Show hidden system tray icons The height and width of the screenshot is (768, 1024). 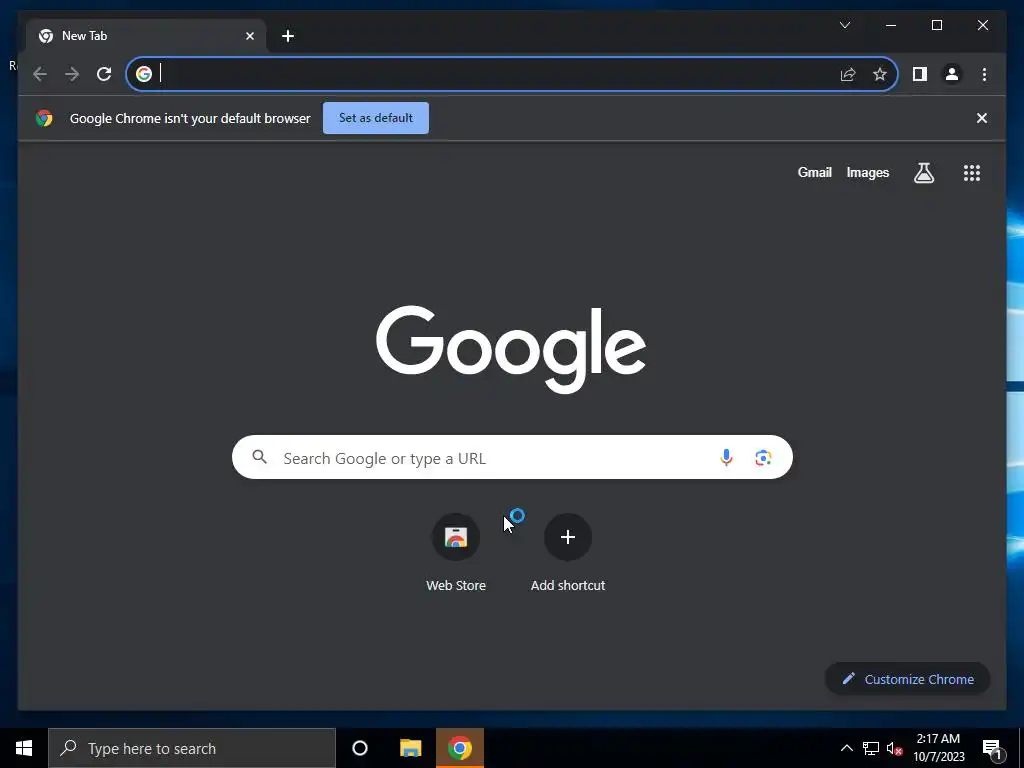pyautogui.click(x=846, y=748)
